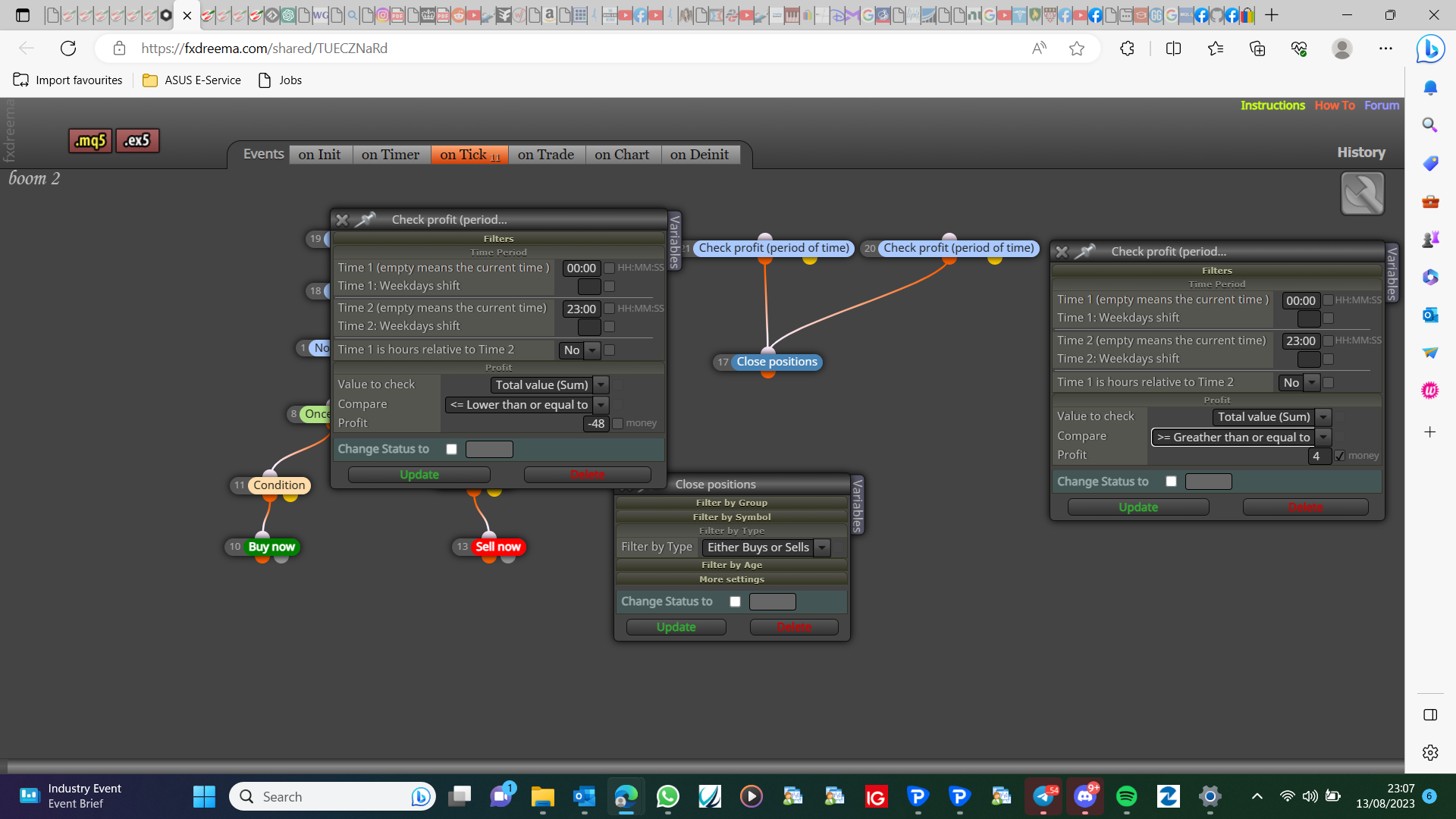The width and height of the screenshot is (1456, 819).
Task: Open Edge sidebar search icon
Action: pyautogui.click(x=1430, y=125)
